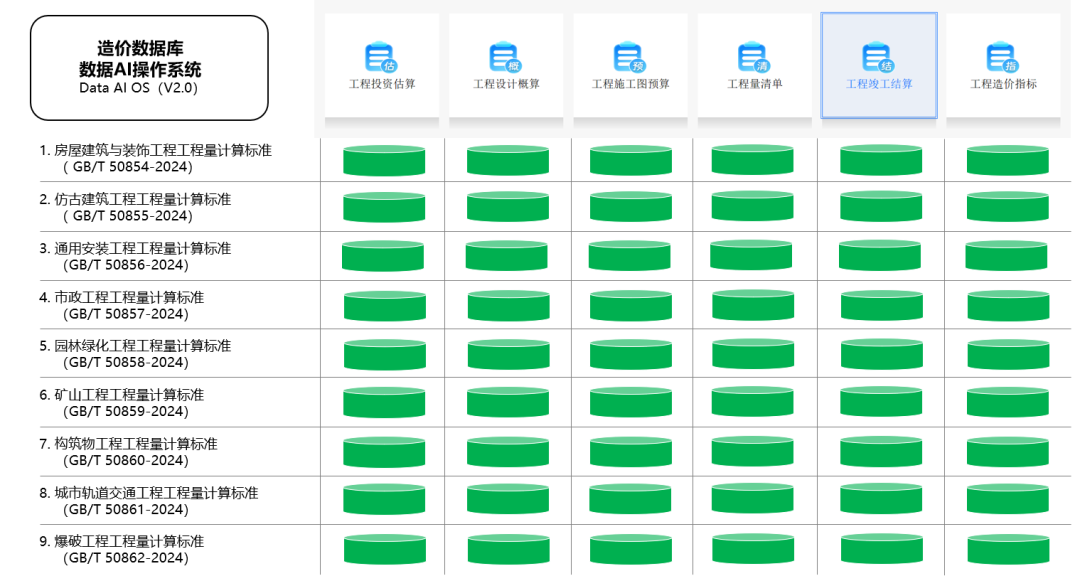
Task: Click 矿山工程 database under 工程造价指标
Action: point(1007,402)
